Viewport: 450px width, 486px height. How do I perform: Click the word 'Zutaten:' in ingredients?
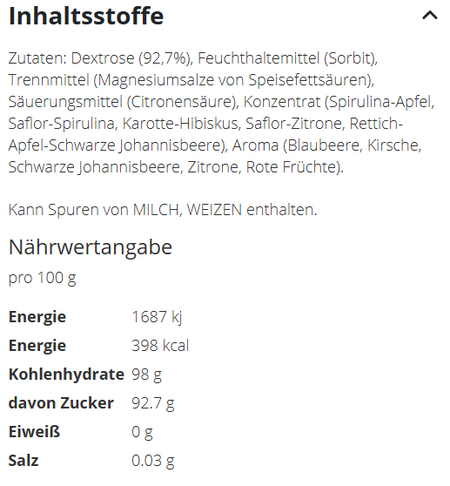(x=38, y=58)
